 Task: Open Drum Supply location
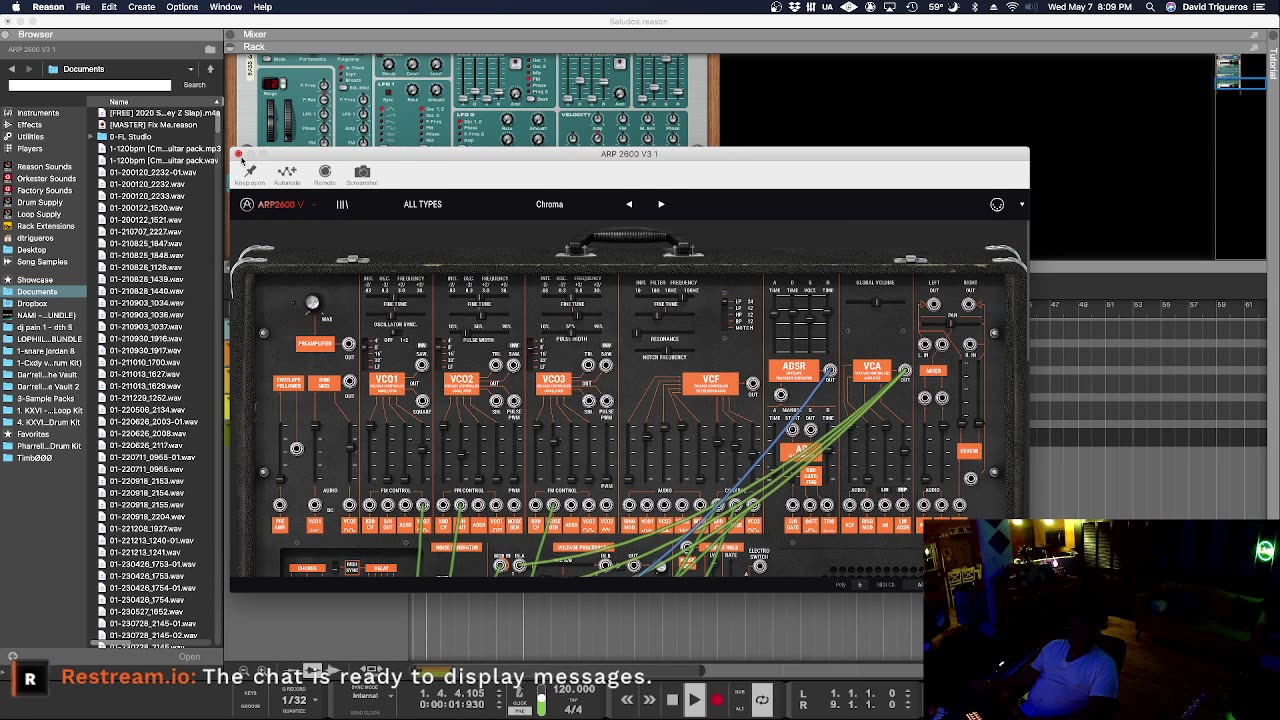(x=40, y=203)
